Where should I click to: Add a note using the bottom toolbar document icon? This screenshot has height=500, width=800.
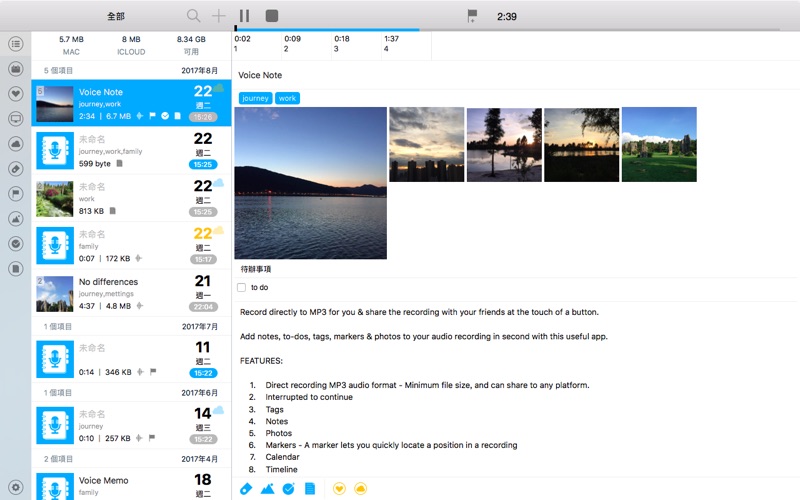[310, 489]
